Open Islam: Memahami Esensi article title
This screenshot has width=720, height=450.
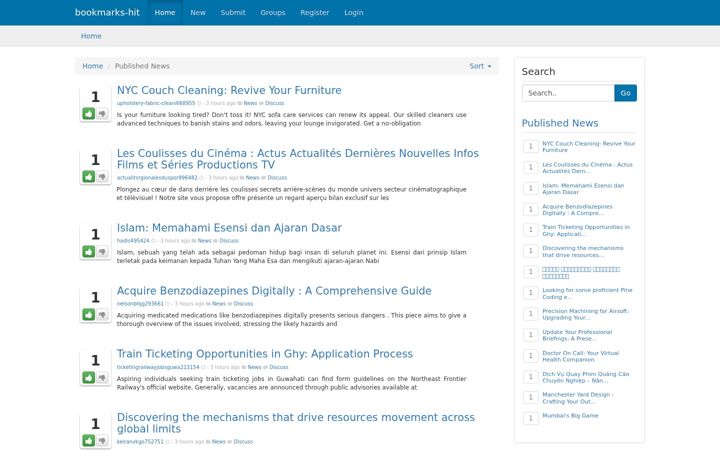coord(229,228)
